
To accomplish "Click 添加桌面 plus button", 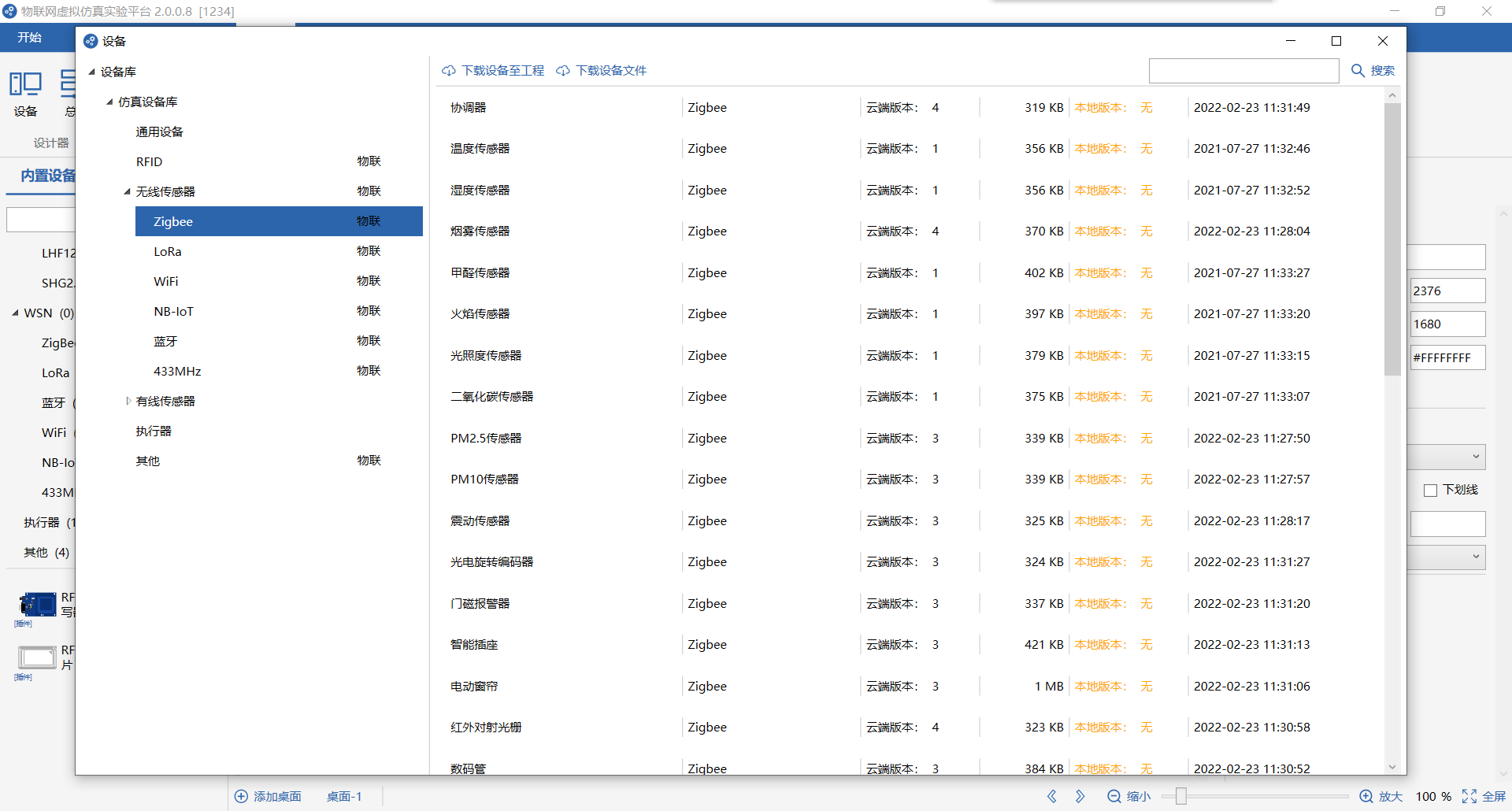I will coord(268,797).
